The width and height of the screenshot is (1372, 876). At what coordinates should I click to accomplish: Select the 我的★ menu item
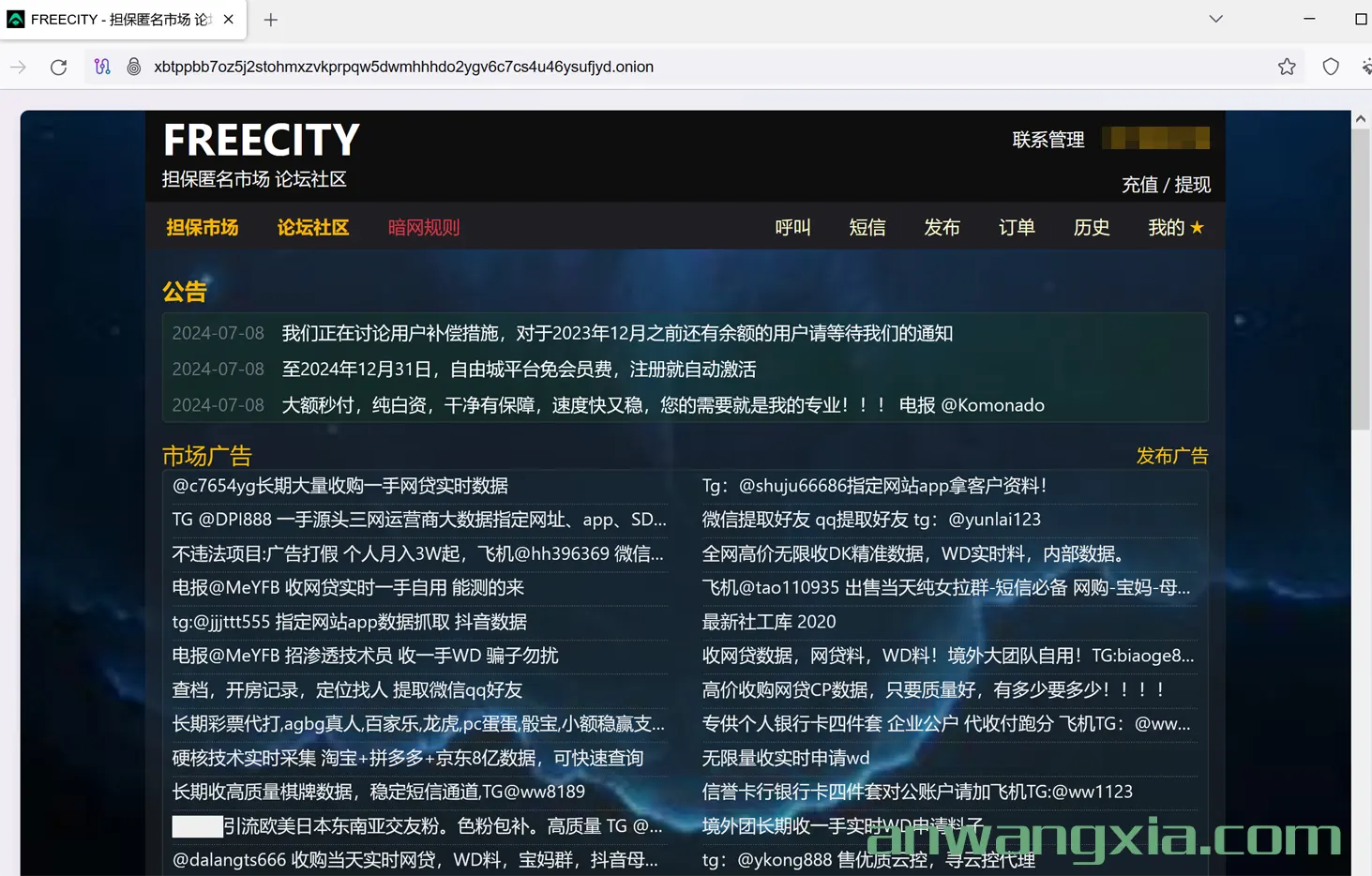coord(1174,227)
